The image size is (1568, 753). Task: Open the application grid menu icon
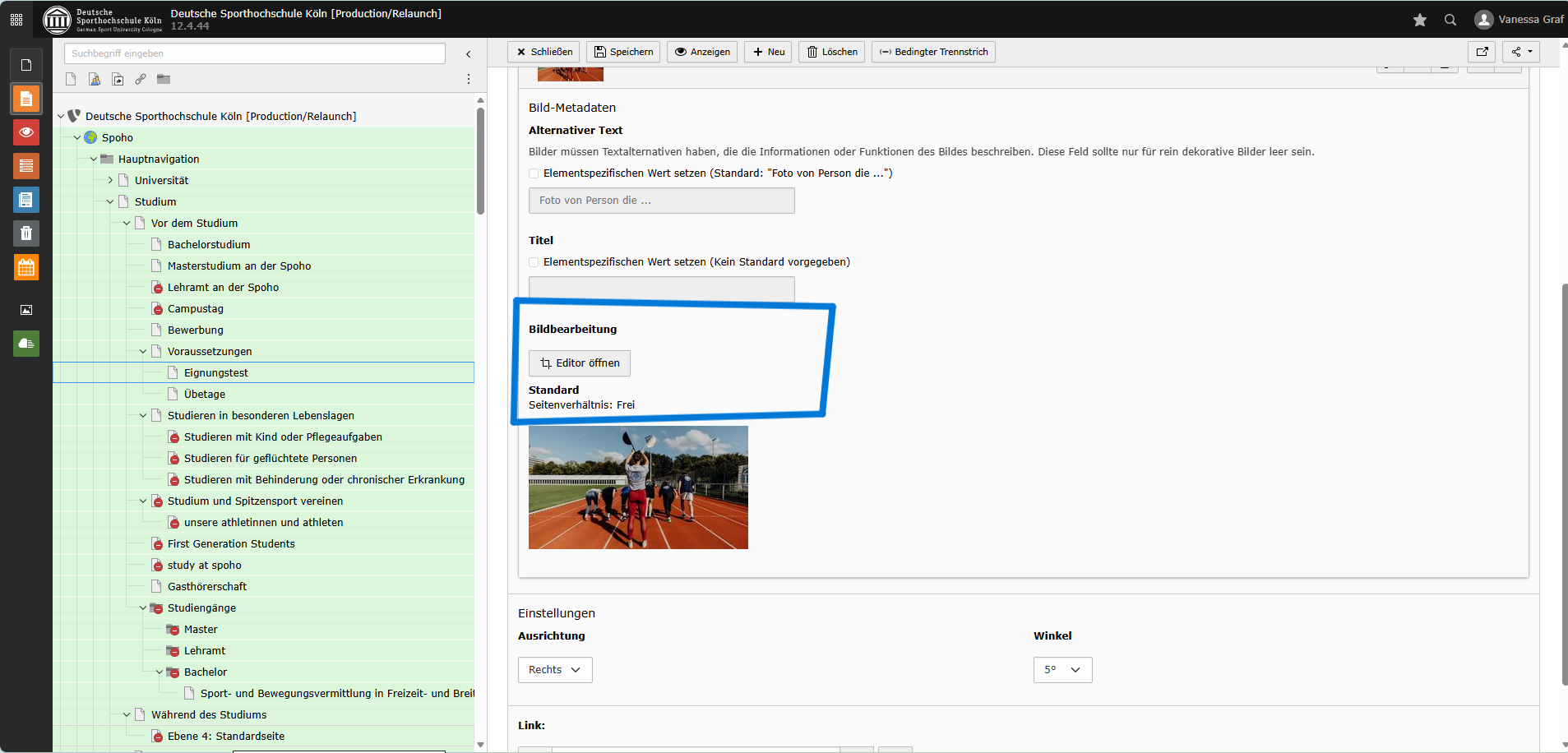(x=16, y=20)
